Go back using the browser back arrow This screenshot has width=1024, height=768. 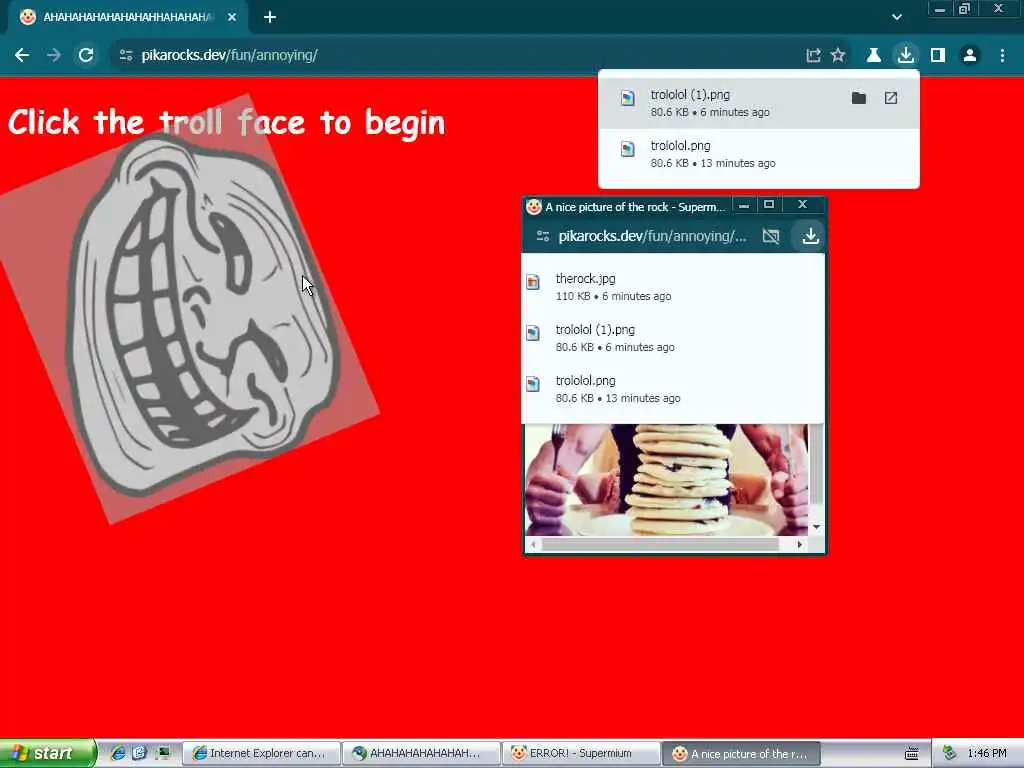pyautogui.click(x=22, y=56)
